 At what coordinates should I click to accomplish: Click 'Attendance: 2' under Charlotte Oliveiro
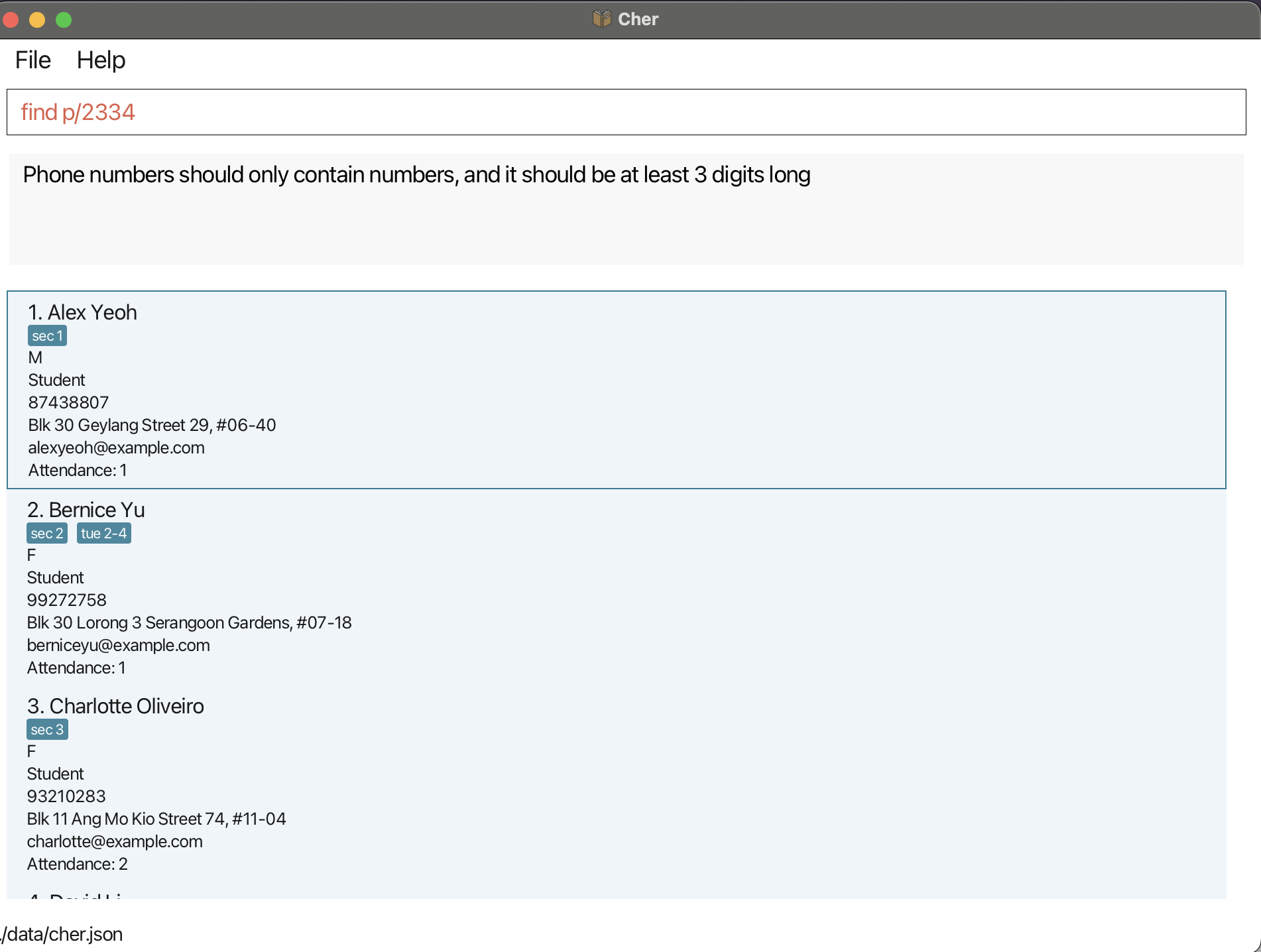(x=78, y=864)
